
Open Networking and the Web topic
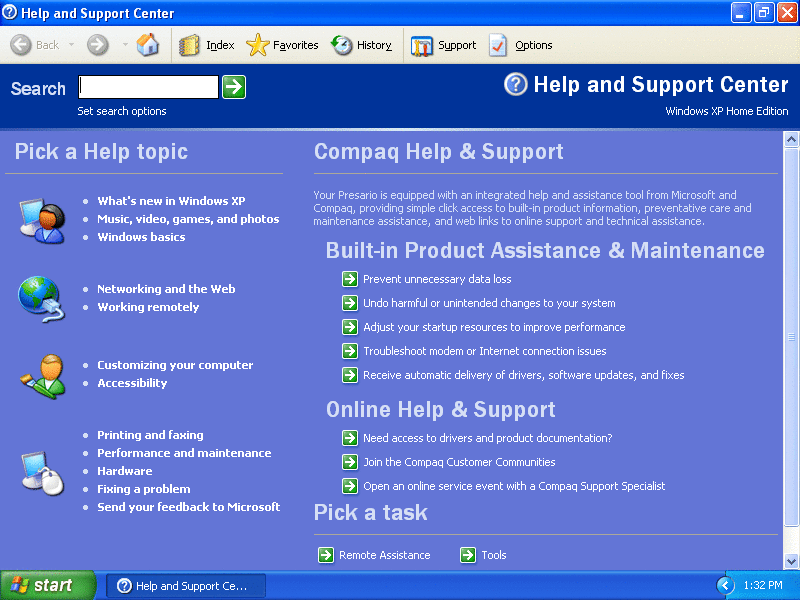click(x=166, y=289)
